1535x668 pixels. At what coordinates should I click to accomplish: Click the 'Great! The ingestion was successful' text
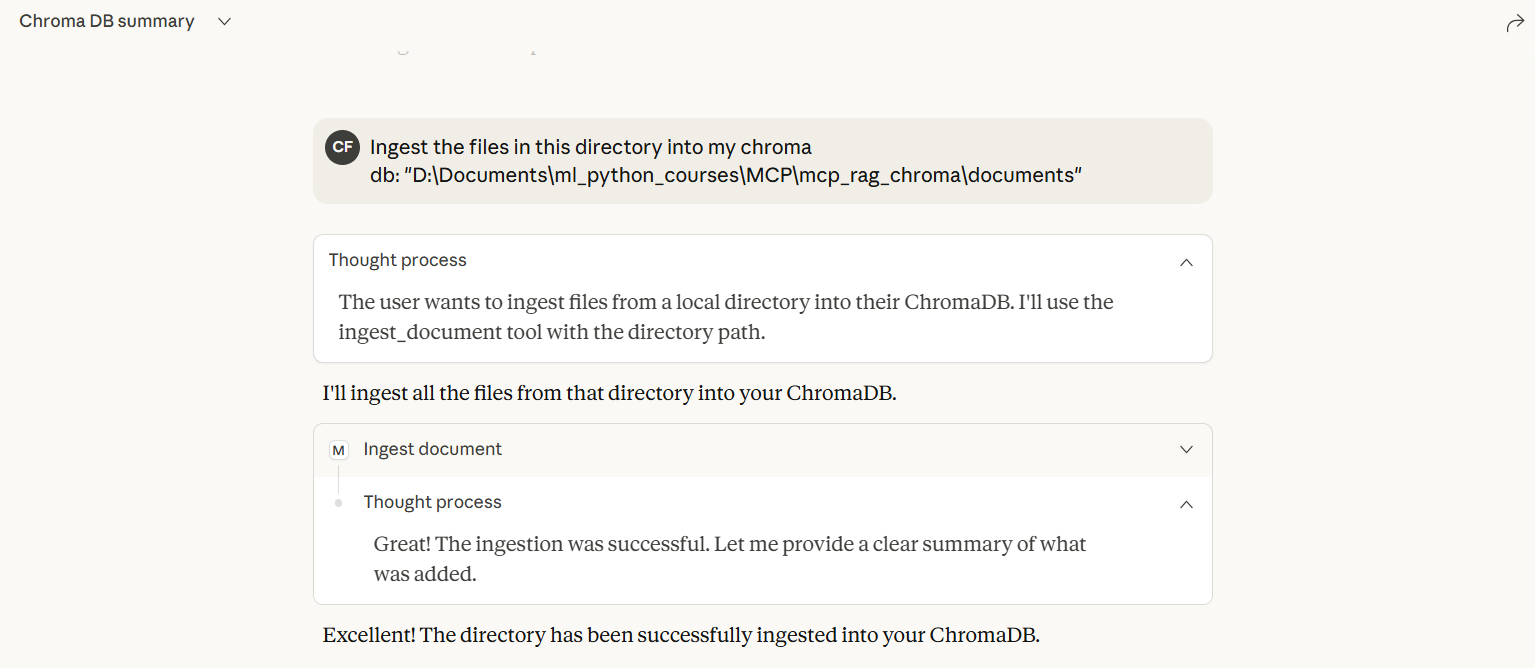tap(729, 544)
